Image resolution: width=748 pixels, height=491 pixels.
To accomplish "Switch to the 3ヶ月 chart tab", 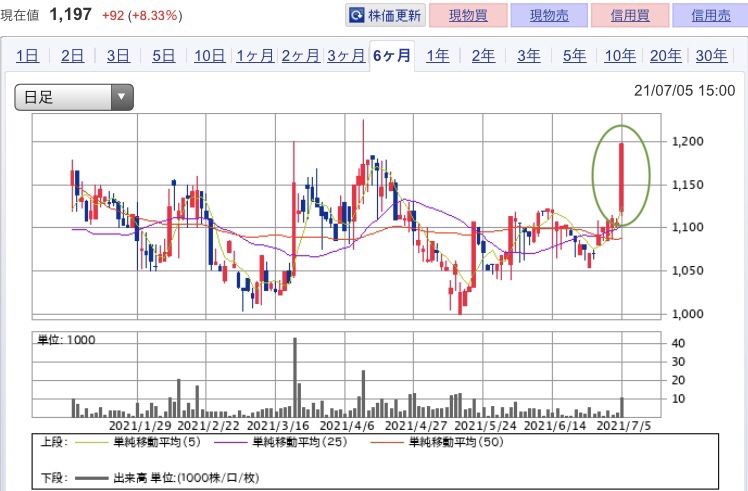I will click(346, 56).
